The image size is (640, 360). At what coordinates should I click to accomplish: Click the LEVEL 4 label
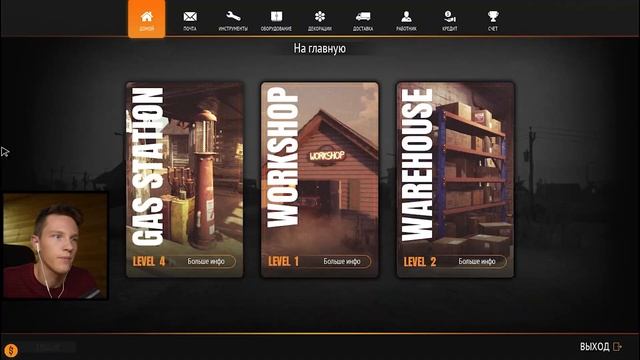[x=149, y=262]
